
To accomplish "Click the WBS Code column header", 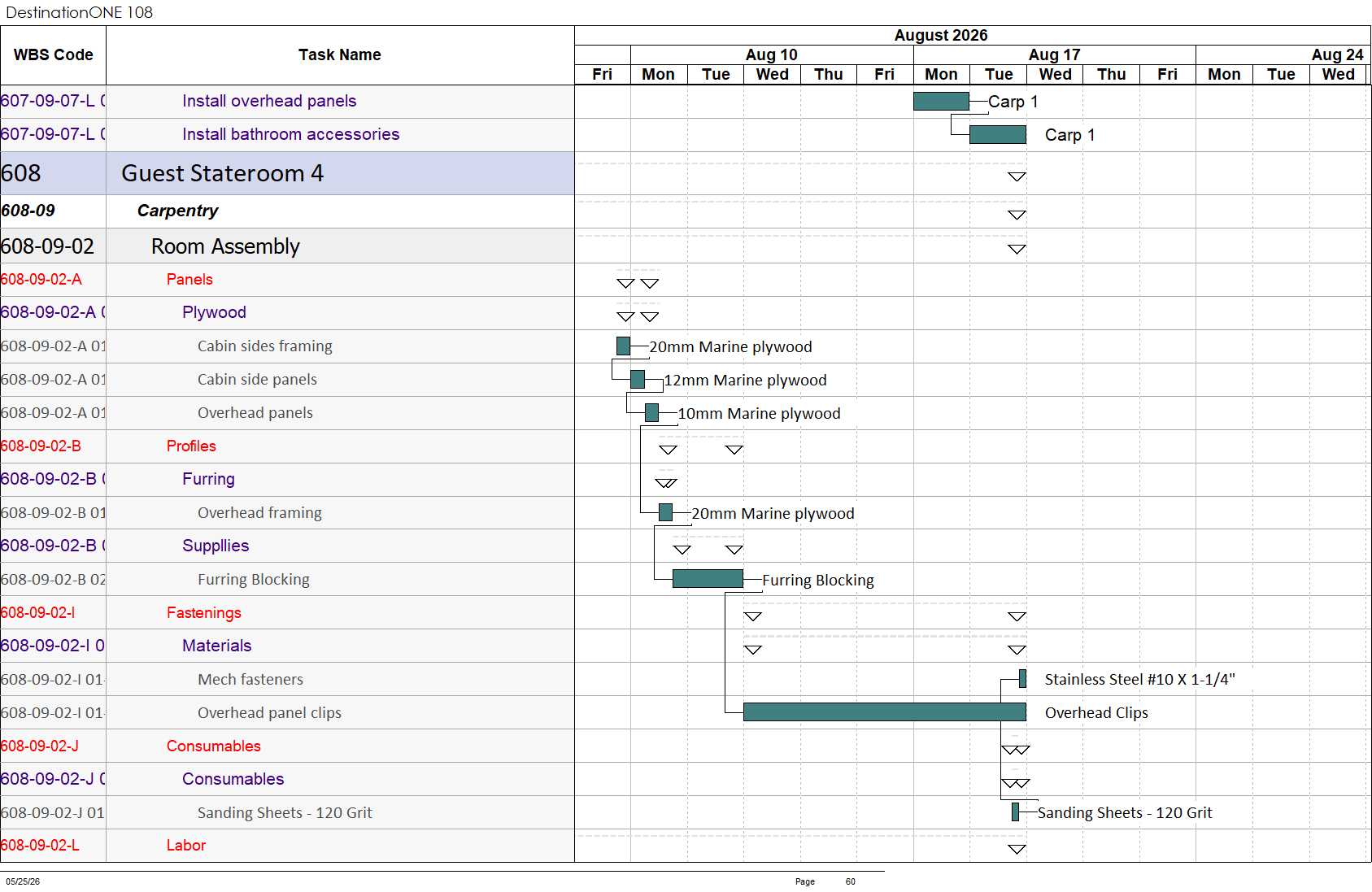I will tap(53, 55).
